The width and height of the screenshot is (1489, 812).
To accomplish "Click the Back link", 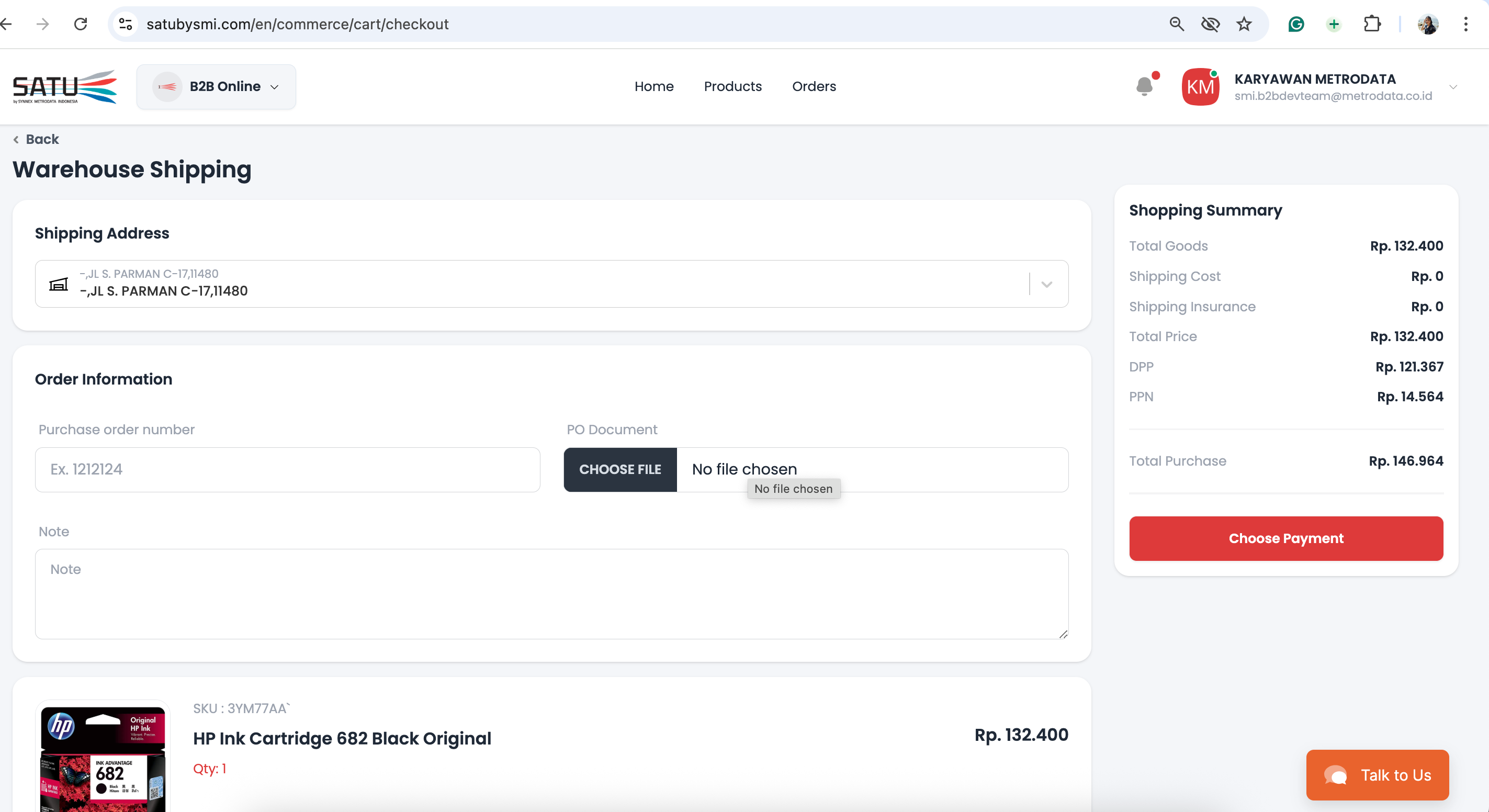I will coord(37,139).
